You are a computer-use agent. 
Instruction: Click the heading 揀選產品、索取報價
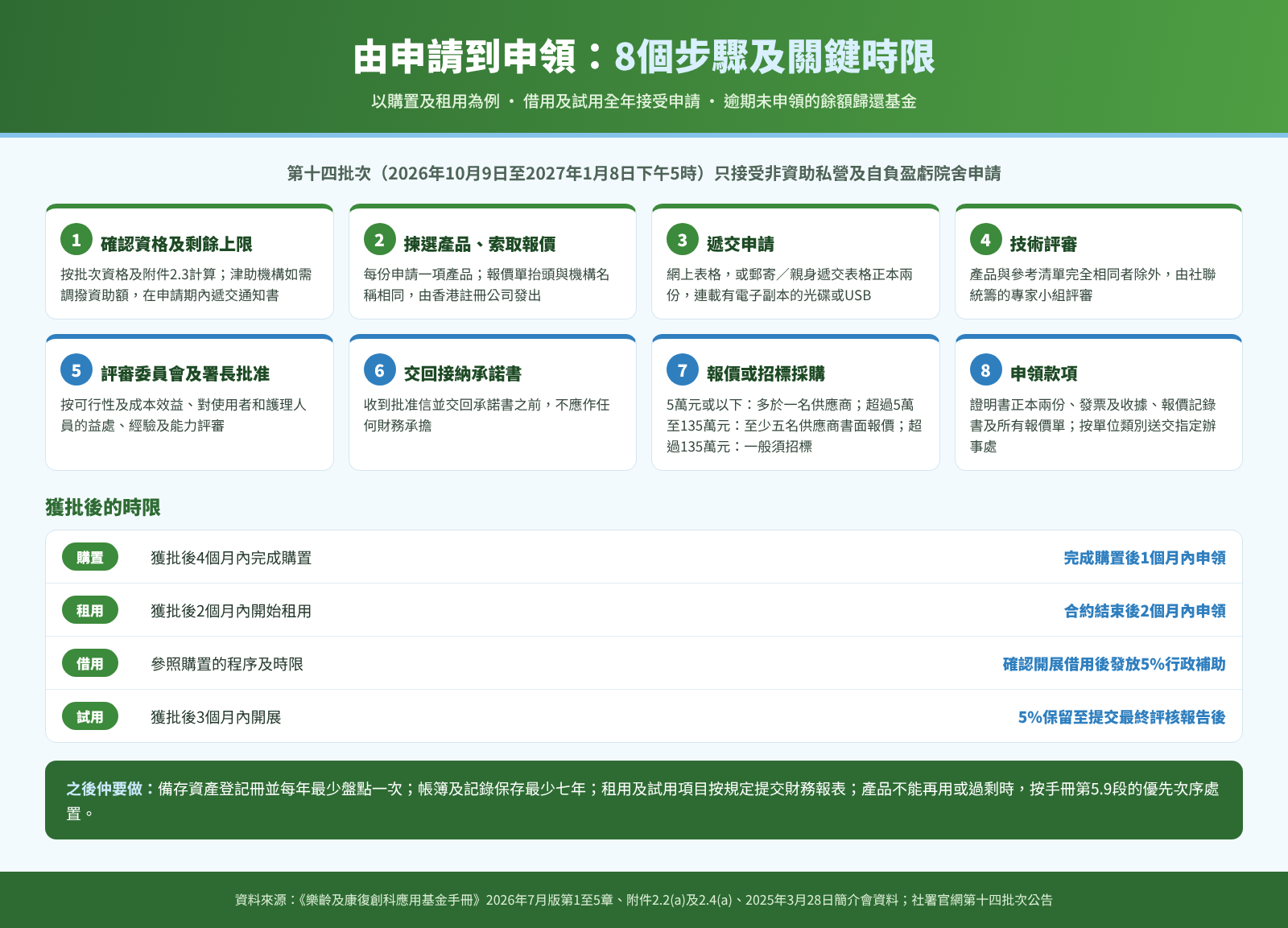pos(480,244)
